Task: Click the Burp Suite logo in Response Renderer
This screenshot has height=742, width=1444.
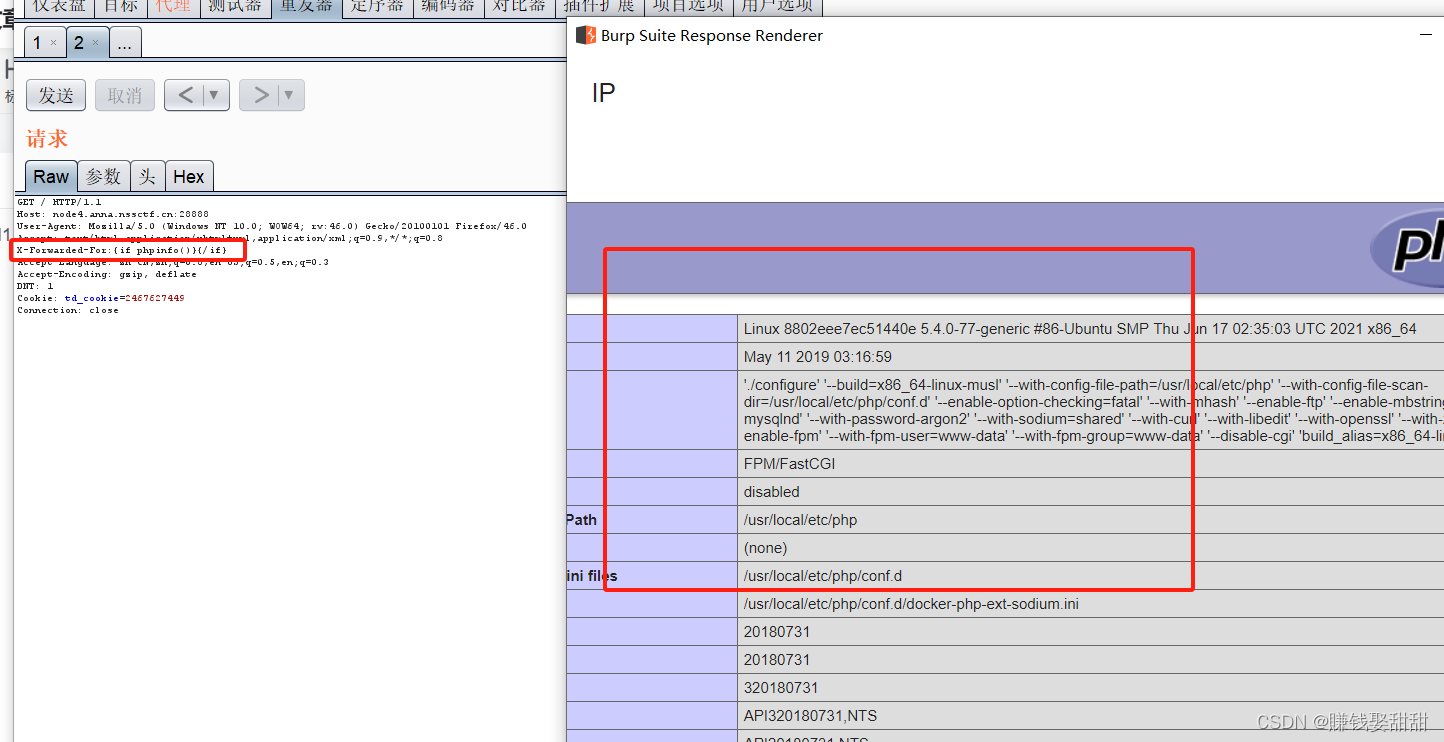Action: pos(585,35)
